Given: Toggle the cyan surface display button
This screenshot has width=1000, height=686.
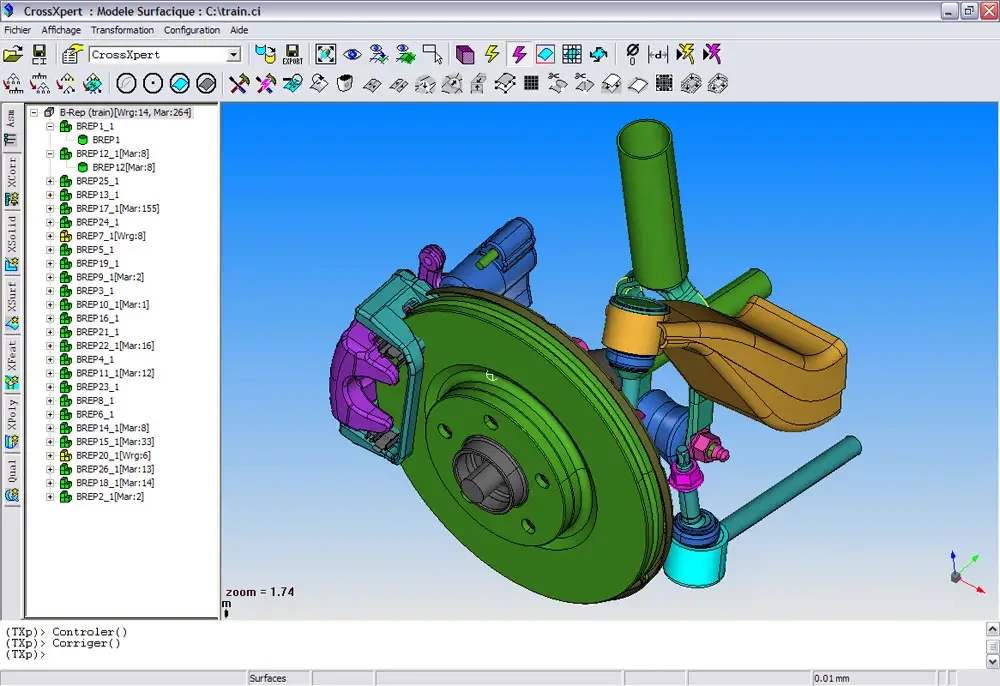Looking at the screenshot, I should pyautogui.click(x=545, y=54).
